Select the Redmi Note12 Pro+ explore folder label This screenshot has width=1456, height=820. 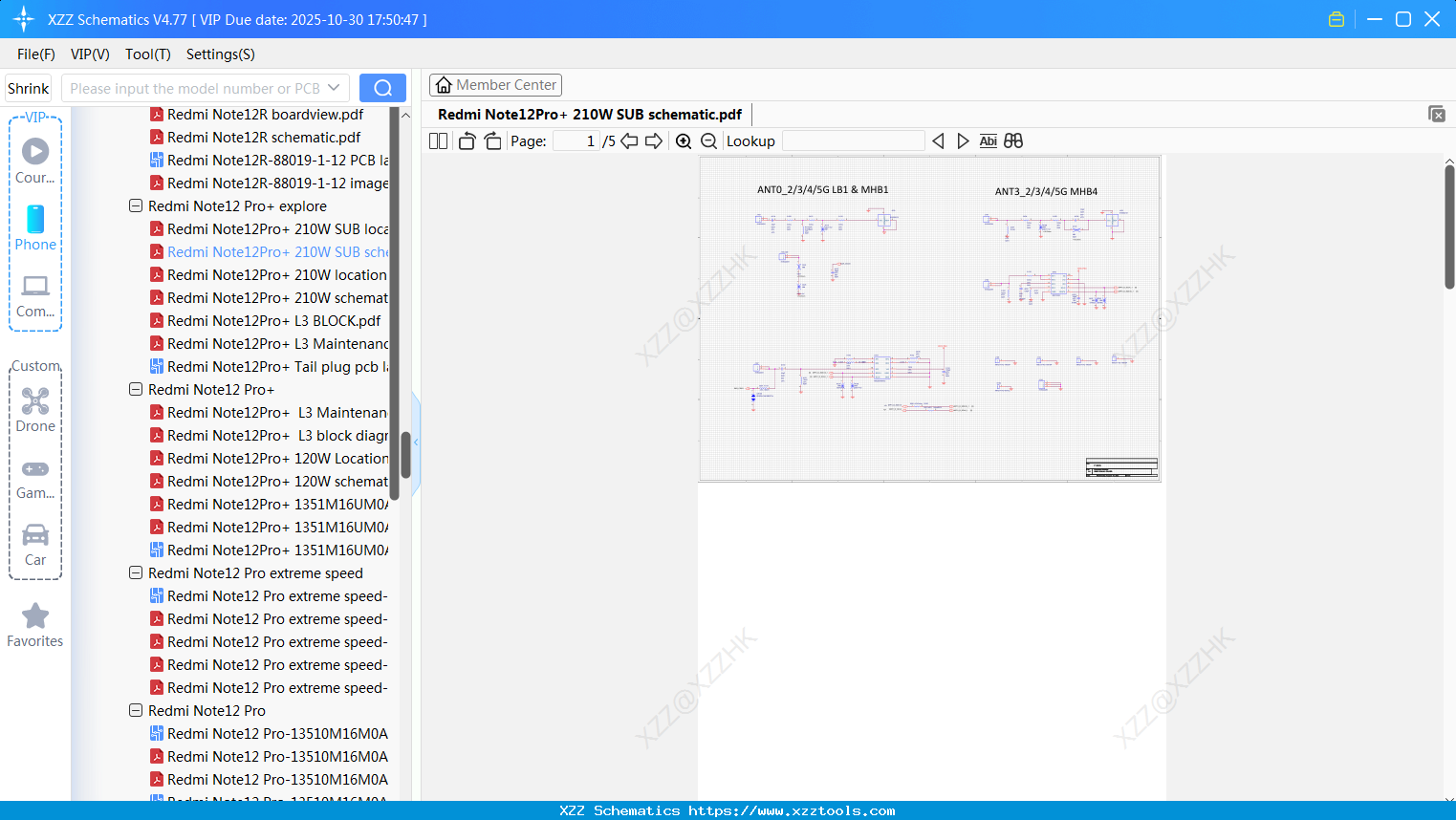coord(237,206)
